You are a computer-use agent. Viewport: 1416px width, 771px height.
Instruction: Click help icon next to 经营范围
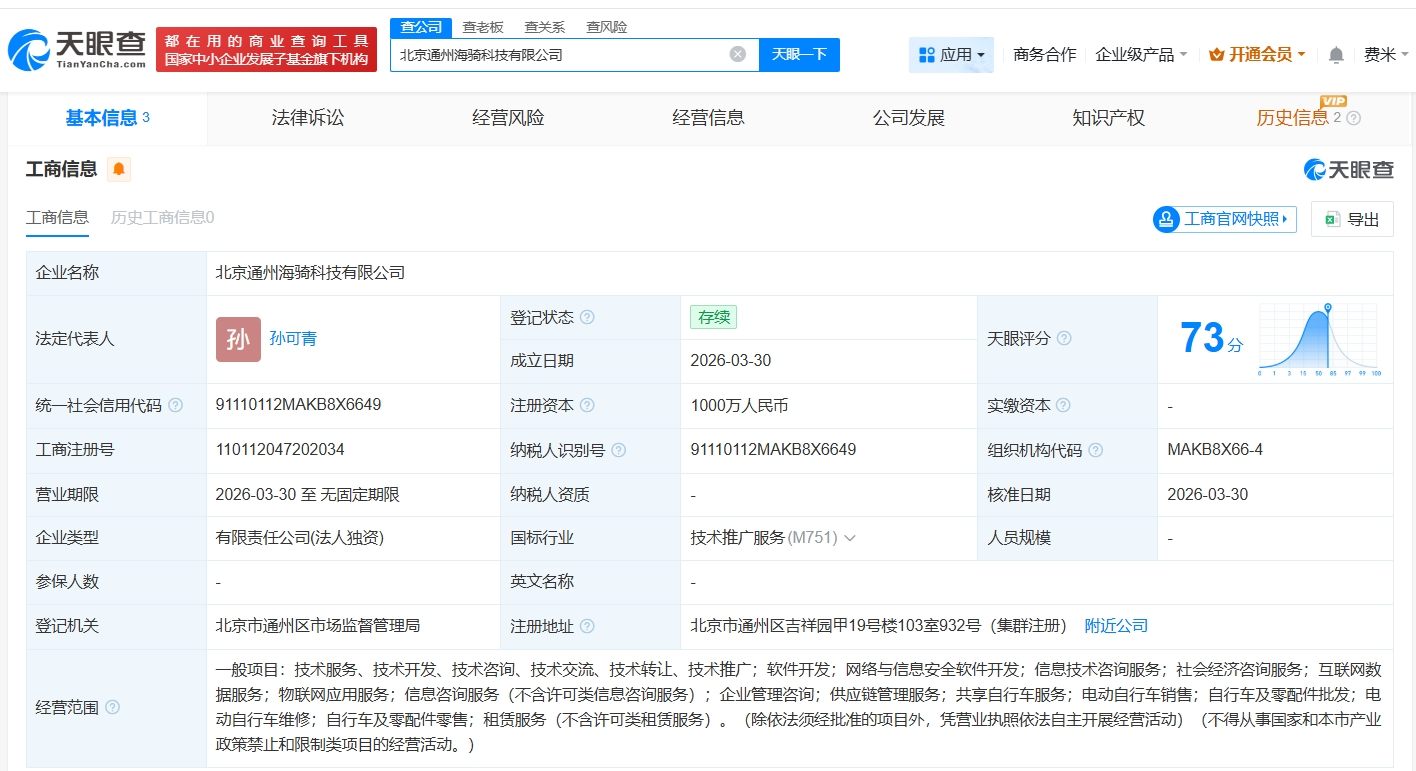[x=112, y=707]
